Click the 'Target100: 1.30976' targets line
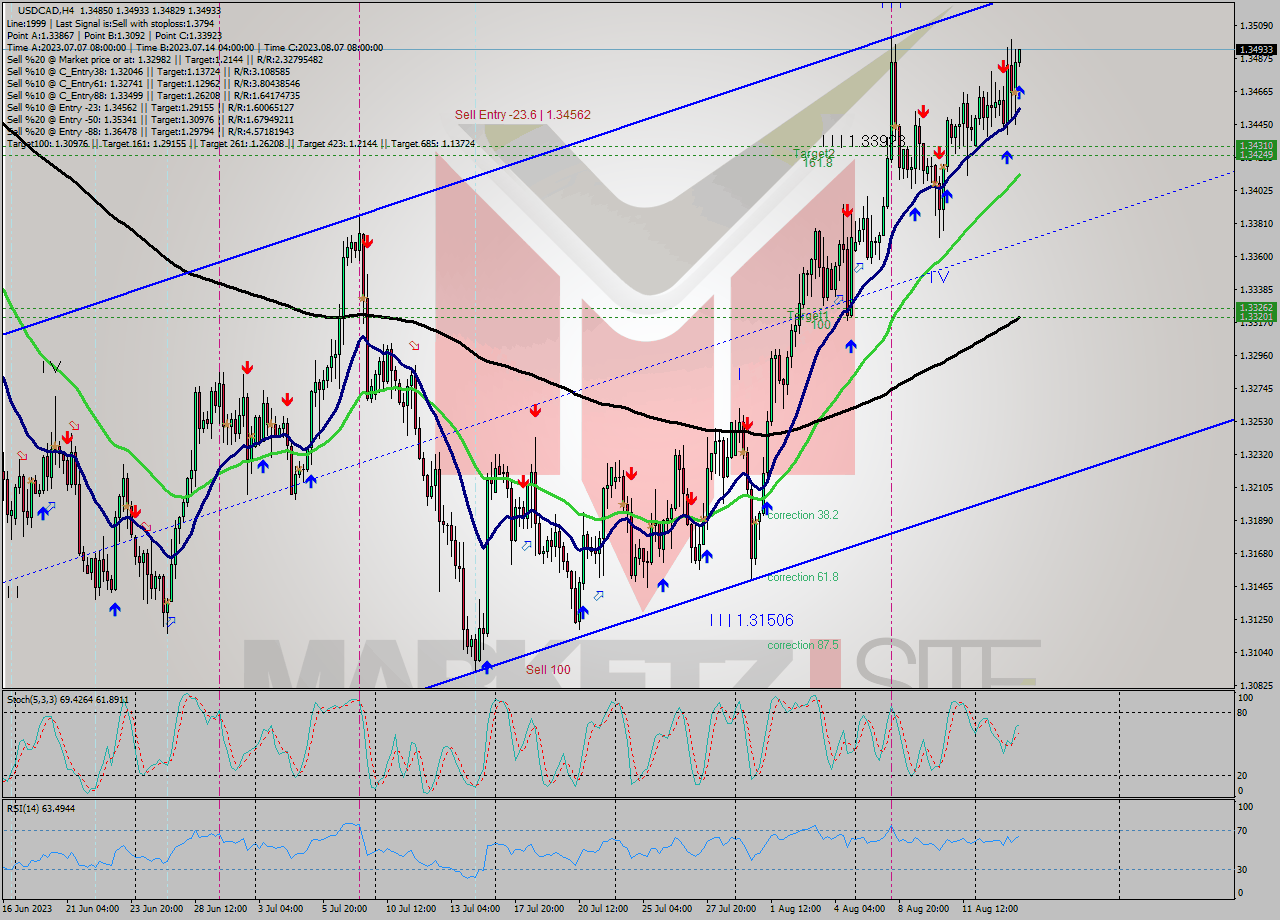Viewport: 1280px width, 920px height. [x=240, y=143]
